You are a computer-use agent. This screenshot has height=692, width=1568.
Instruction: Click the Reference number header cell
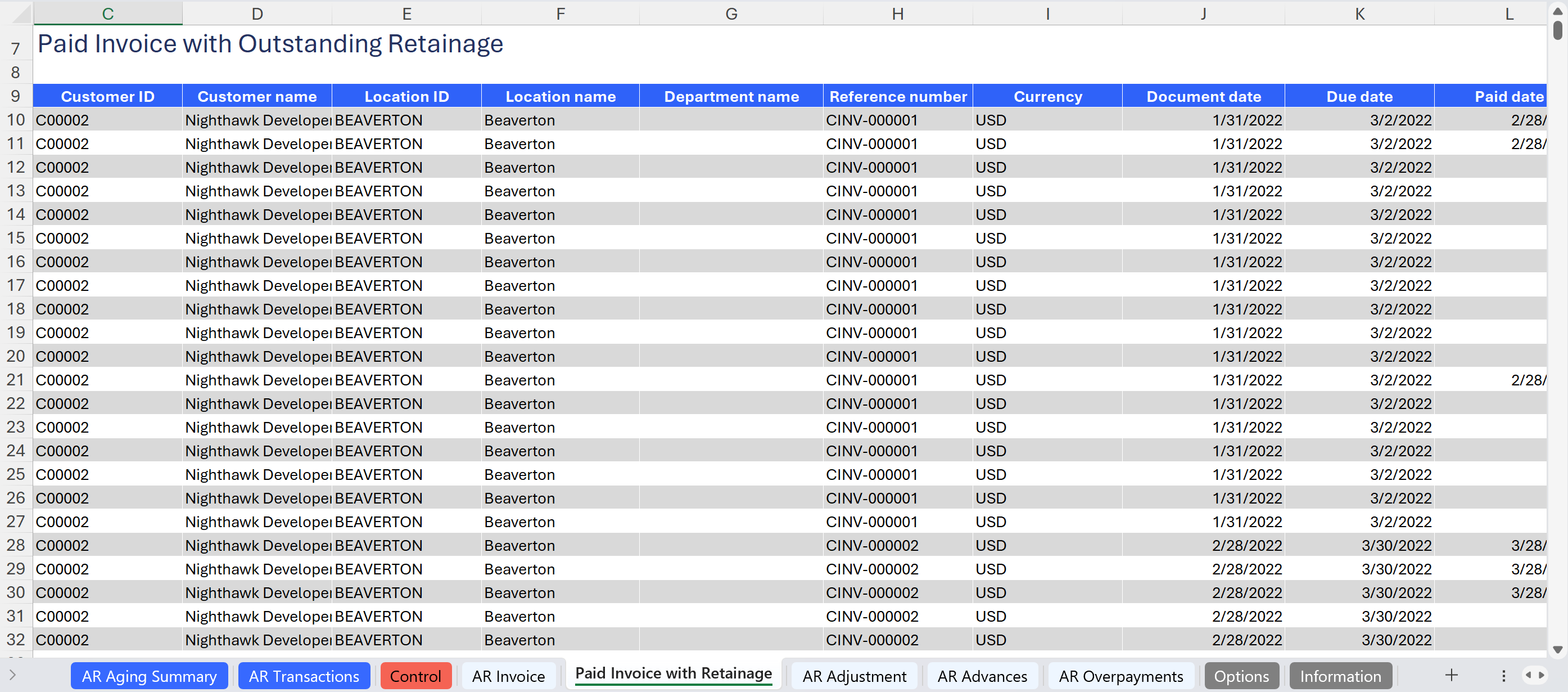coord(897,96)
